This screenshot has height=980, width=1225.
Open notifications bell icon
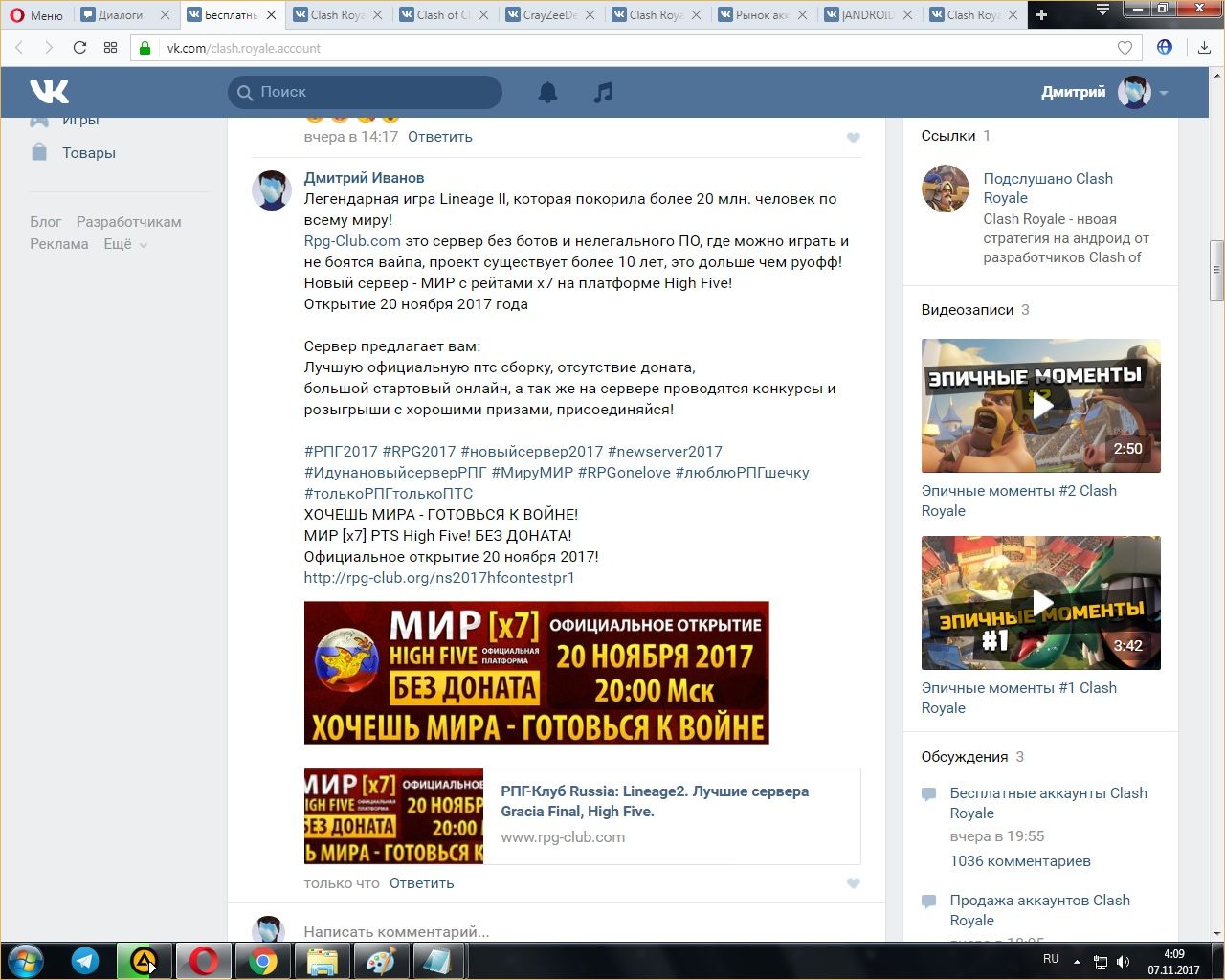[x=547, y=92]
